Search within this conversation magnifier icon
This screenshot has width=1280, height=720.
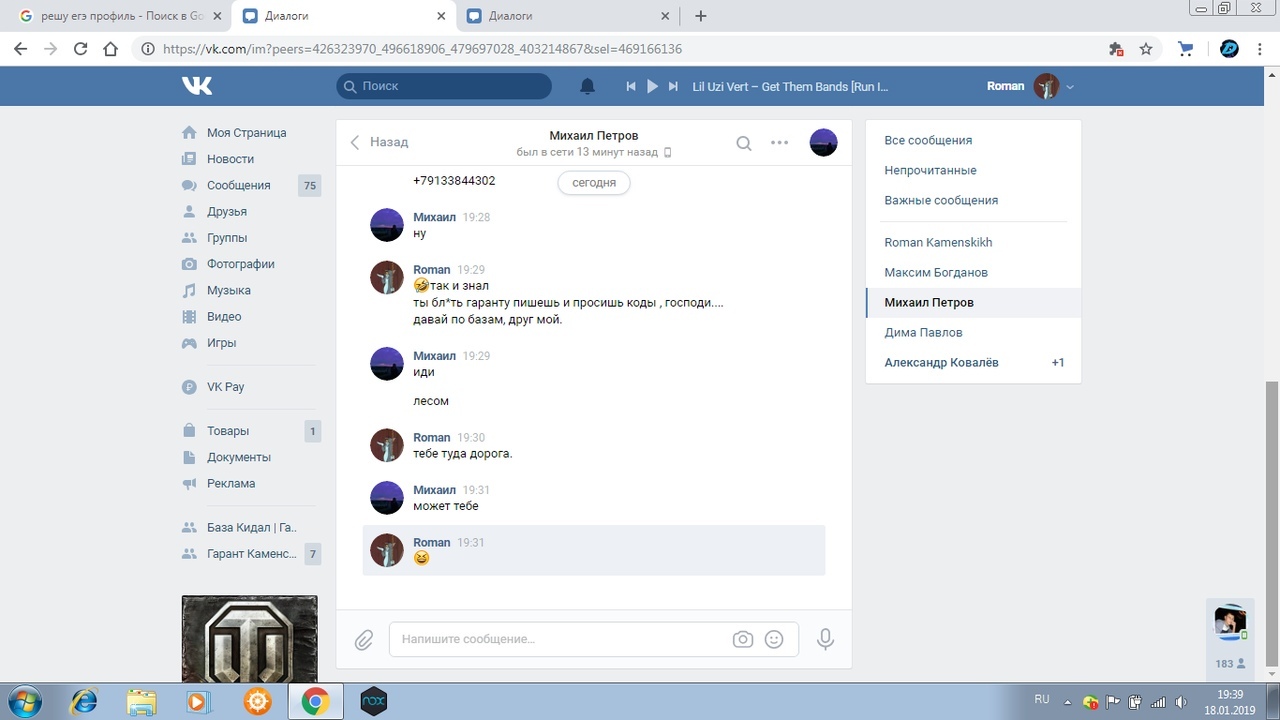click(744, 143)
